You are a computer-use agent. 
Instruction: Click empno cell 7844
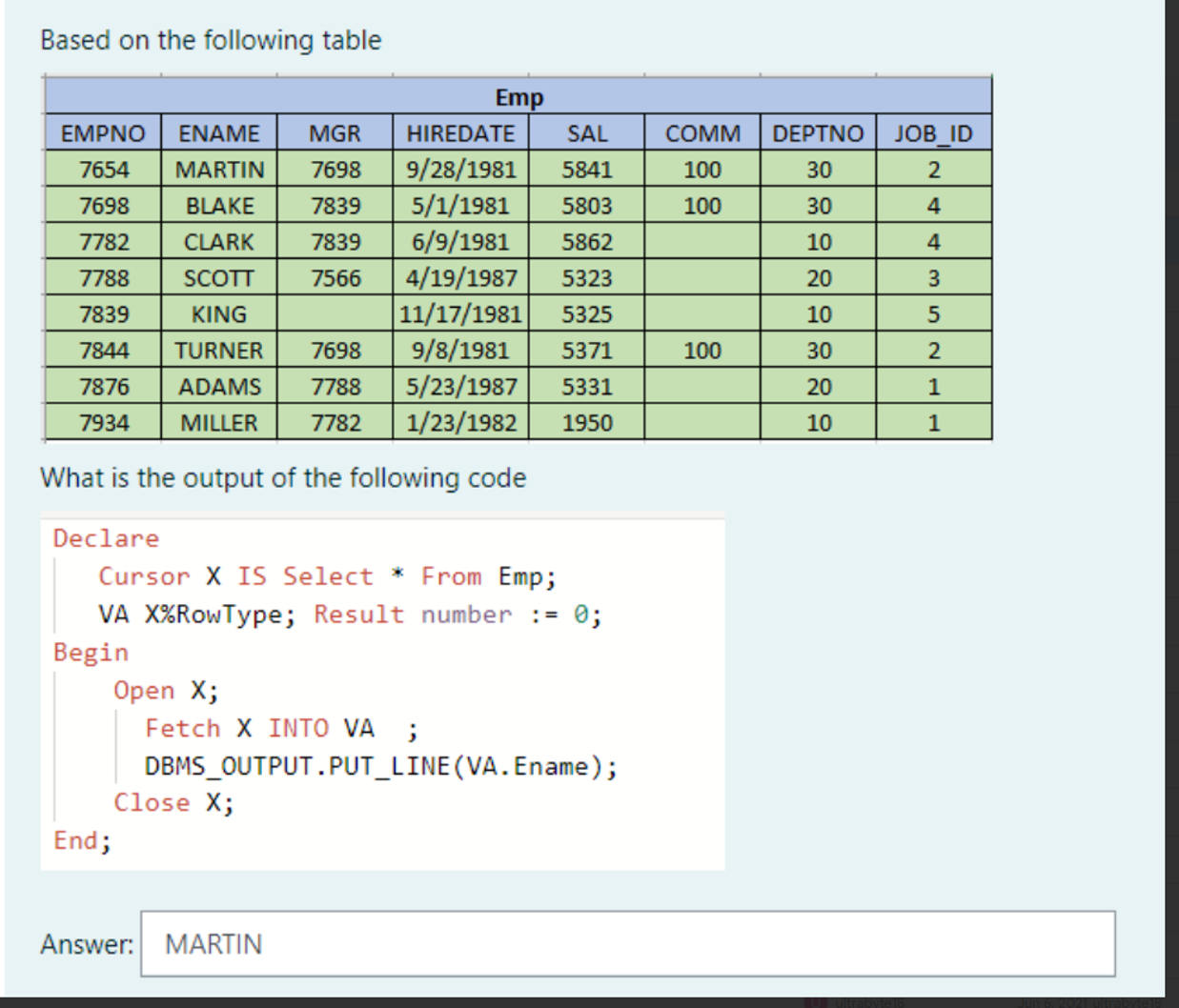(103, 351)
